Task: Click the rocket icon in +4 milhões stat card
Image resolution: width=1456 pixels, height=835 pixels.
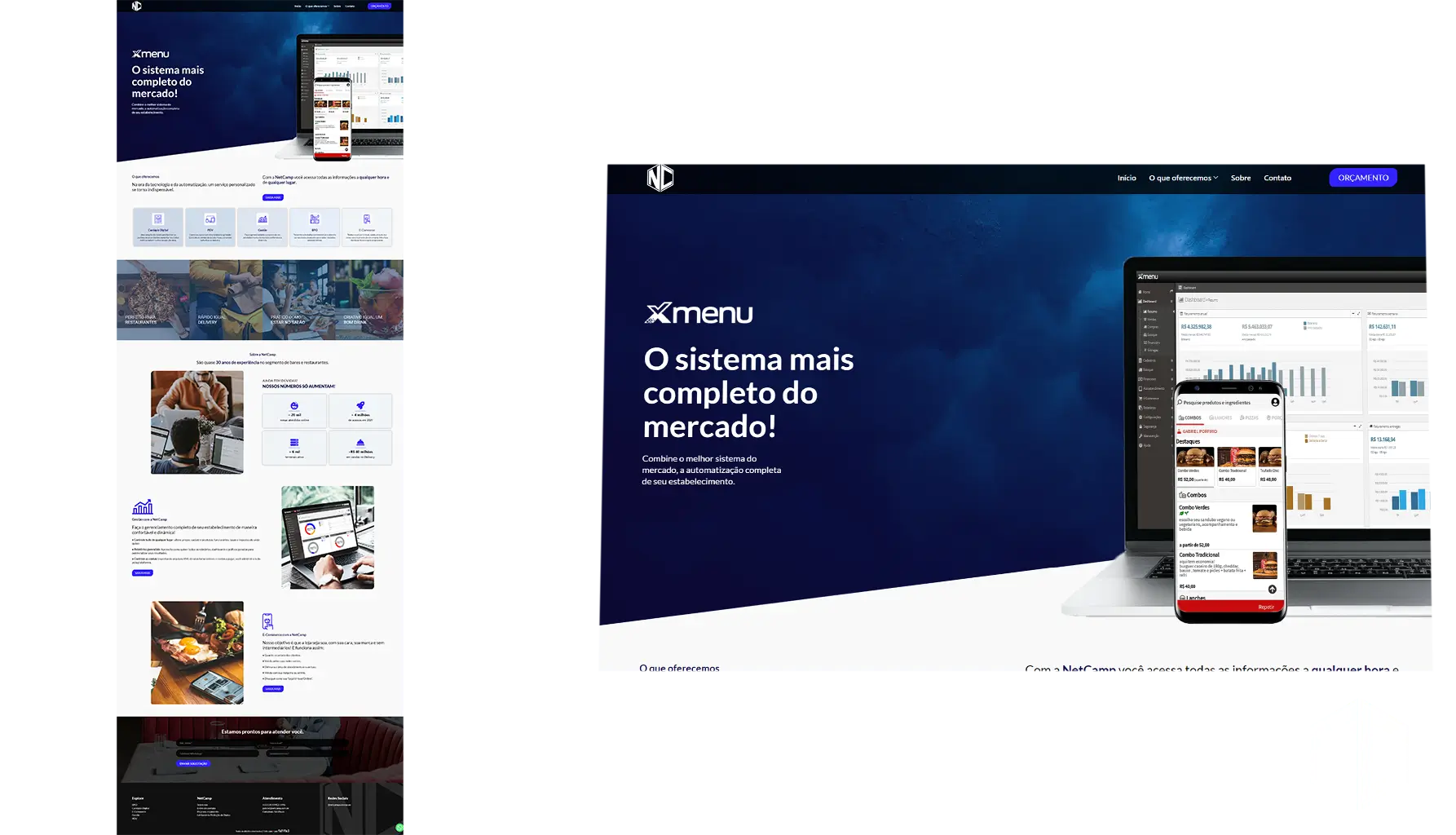Action: (x=360, y=405)
